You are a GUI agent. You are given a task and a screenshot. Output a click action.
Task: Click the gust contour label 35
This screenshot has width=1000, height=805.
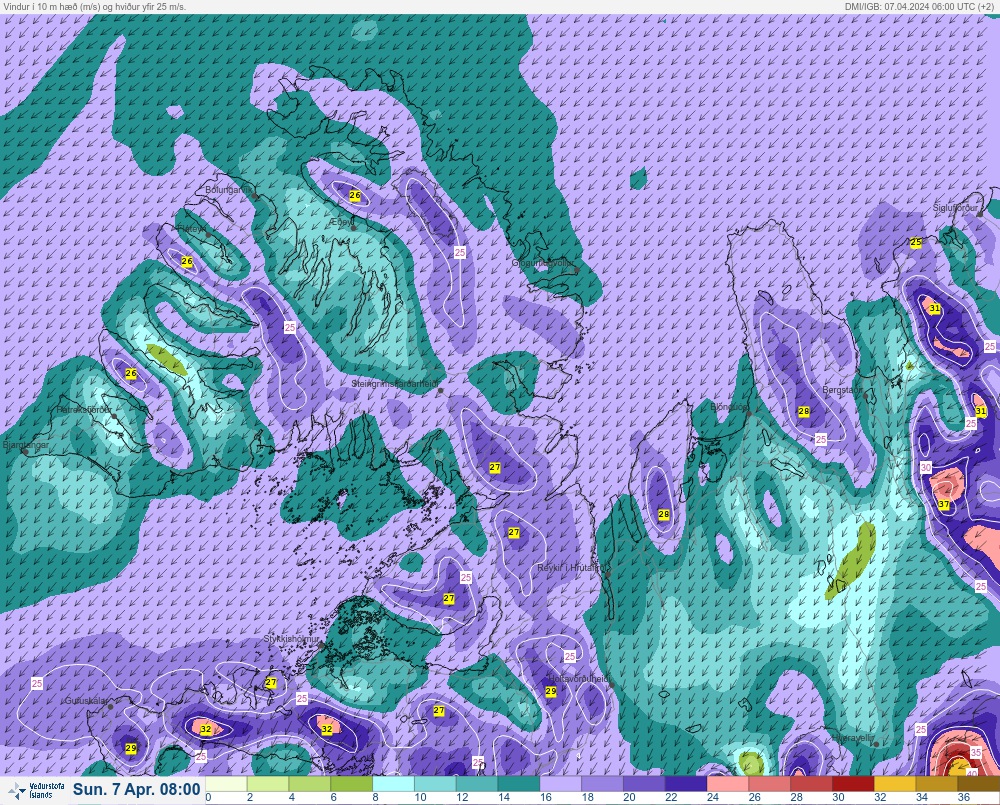(x=976, y=753)
